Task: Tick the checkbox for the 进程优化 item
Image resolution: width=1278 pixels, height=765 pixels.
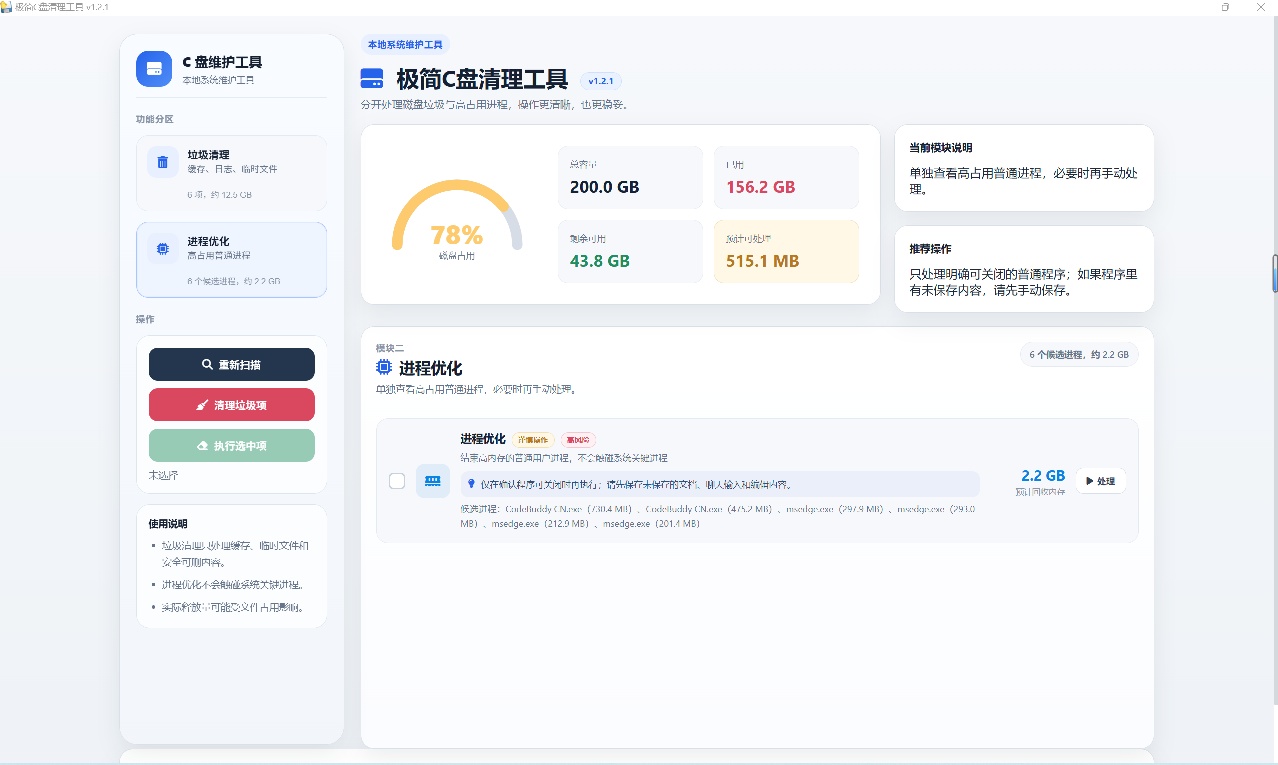Action: [x=397, y=481]
